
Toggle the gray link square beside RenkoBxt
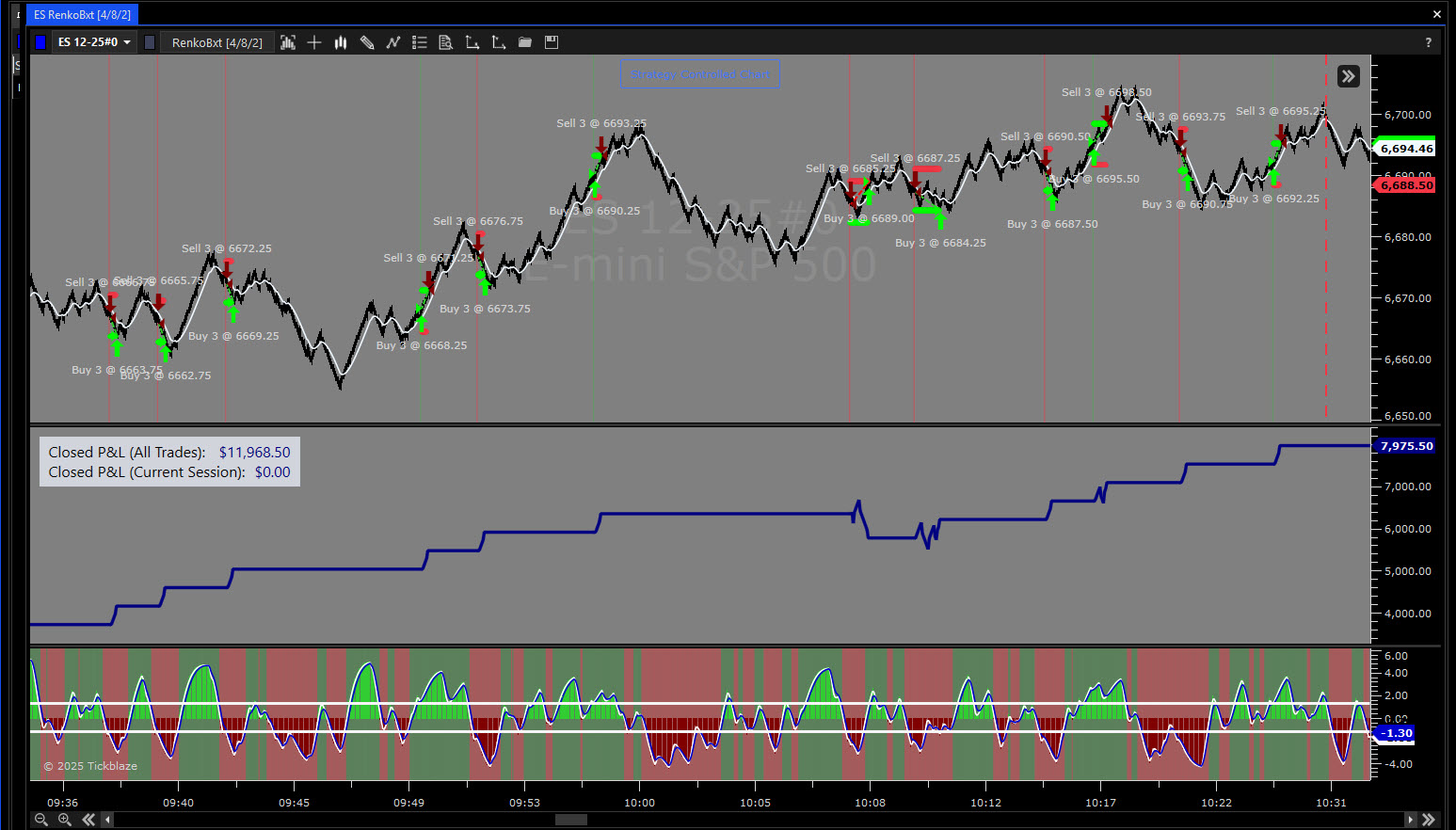(150, 42)
